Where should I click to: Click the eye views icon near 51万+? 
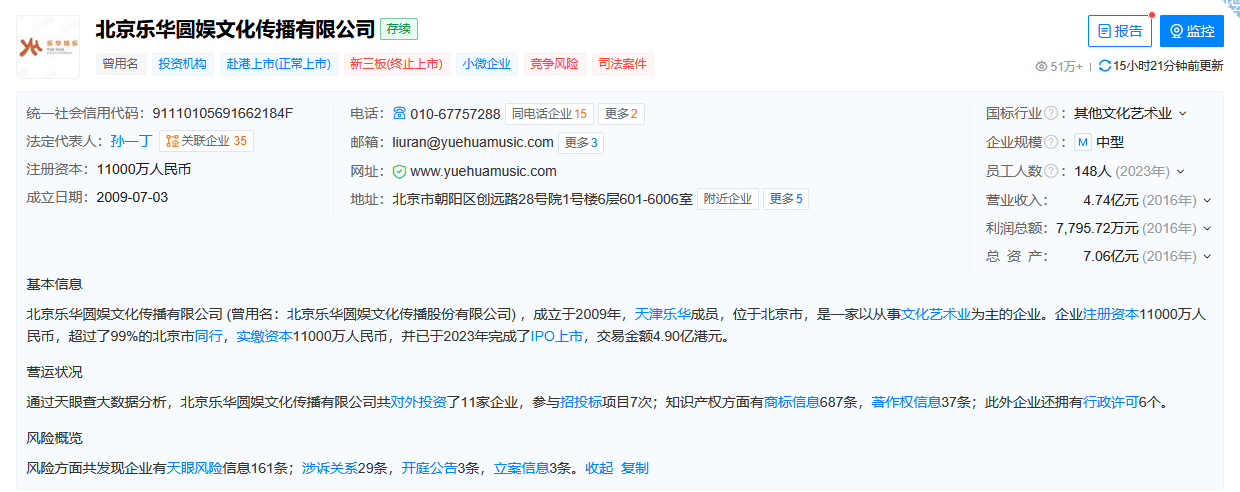(x=1041, y=66)
